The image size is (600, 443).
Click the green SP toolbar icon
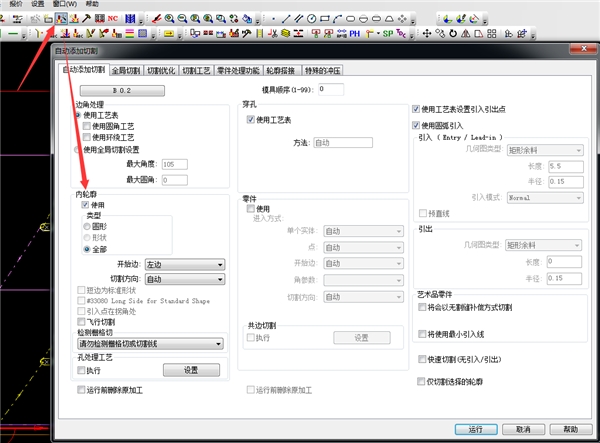pos(388,33)
